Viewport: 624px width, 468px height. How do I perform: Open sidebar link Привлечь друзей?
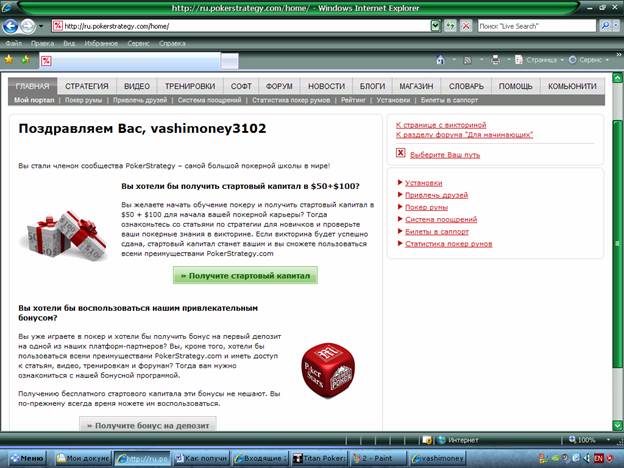(x=436, y=195)
